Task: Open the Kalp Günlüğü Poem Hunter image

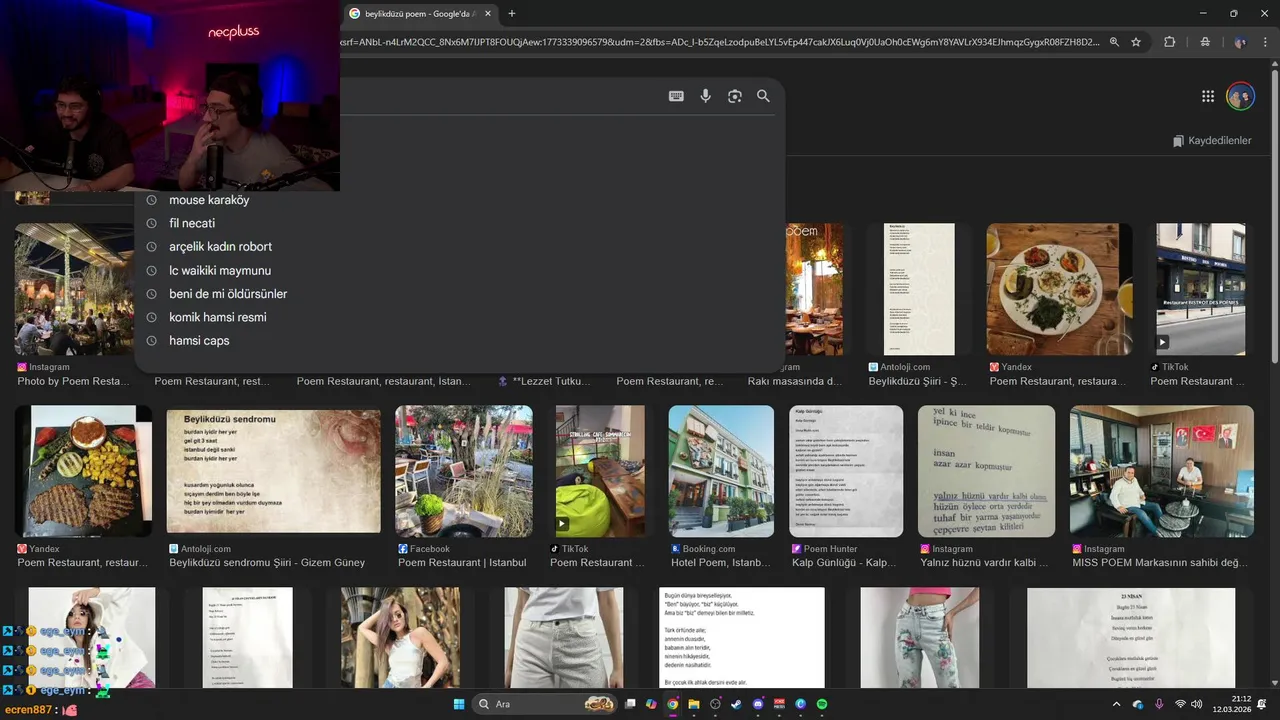Action: point(846,470)
